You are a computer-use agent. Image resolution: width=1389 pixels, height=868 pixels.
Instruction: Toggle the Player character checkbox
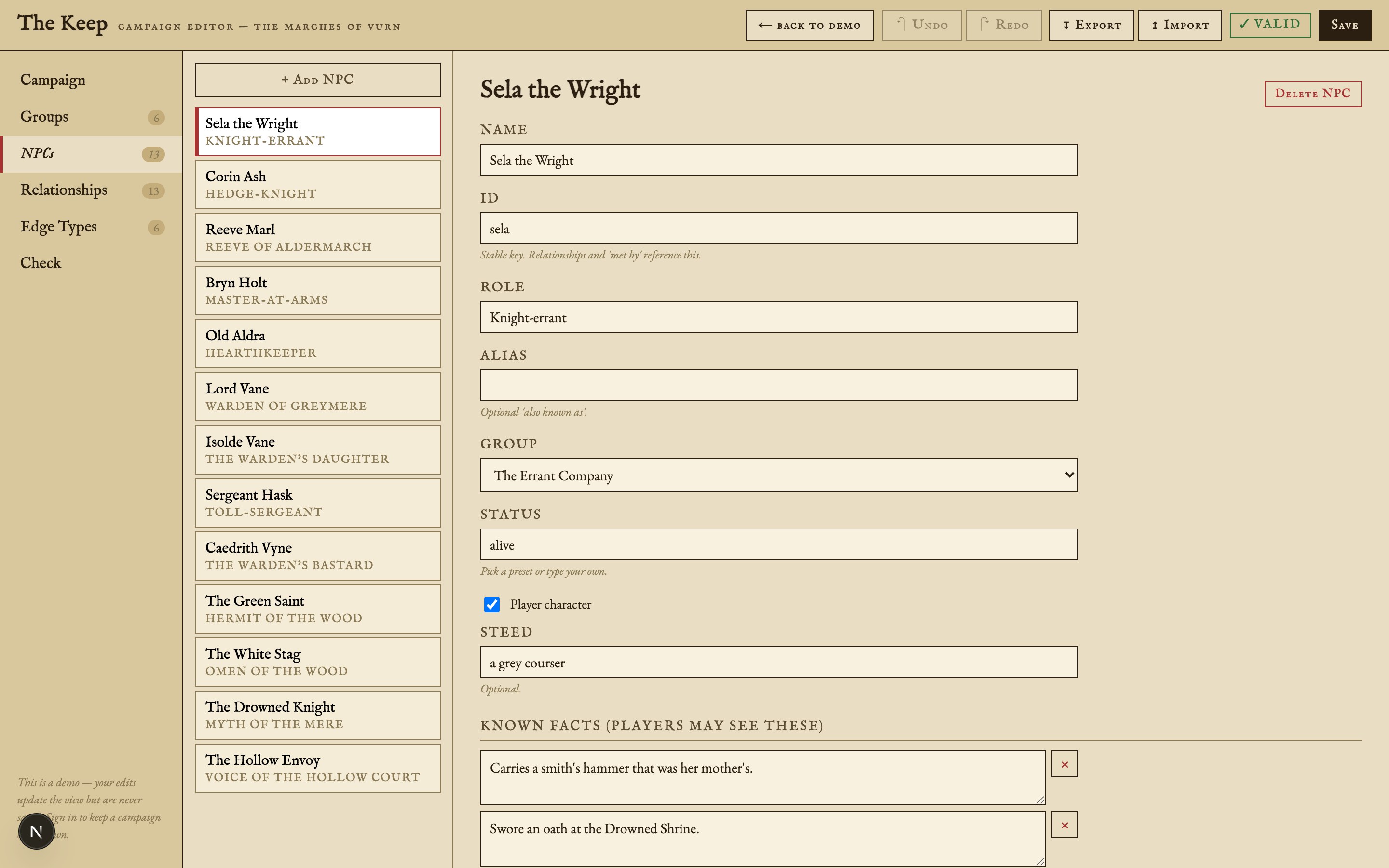(492, 605)
